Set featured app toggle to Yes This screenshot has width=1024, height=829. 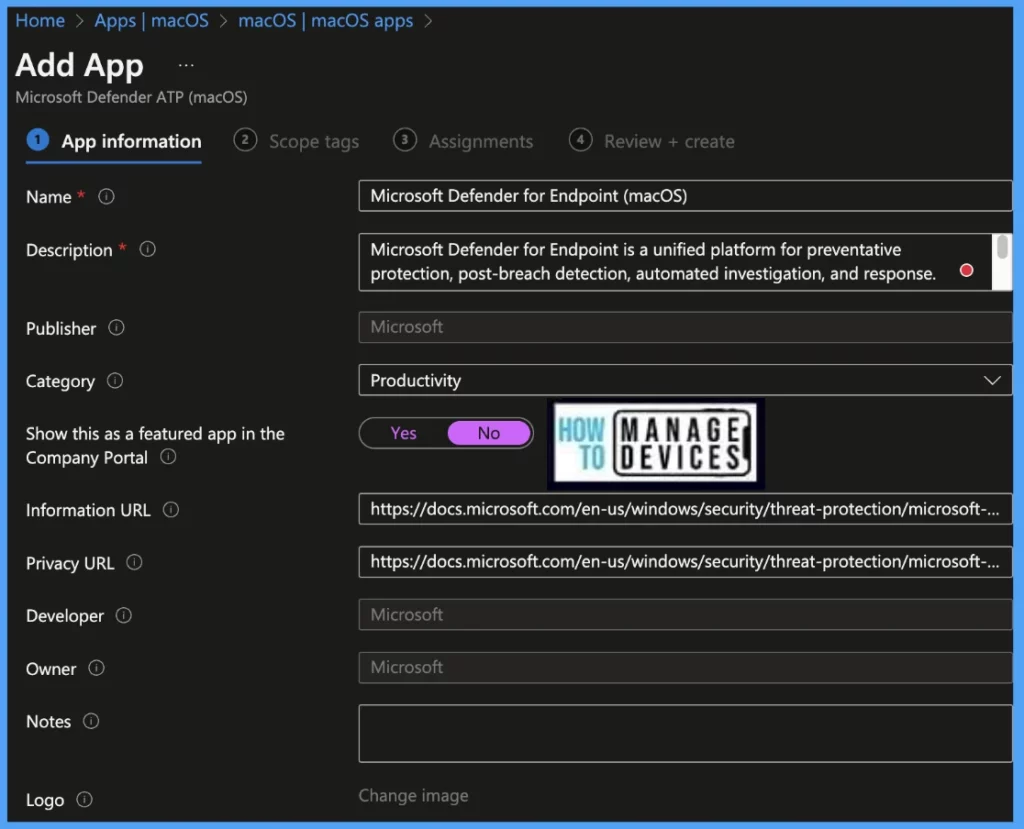pyautogui.click(x=404, y=433)
